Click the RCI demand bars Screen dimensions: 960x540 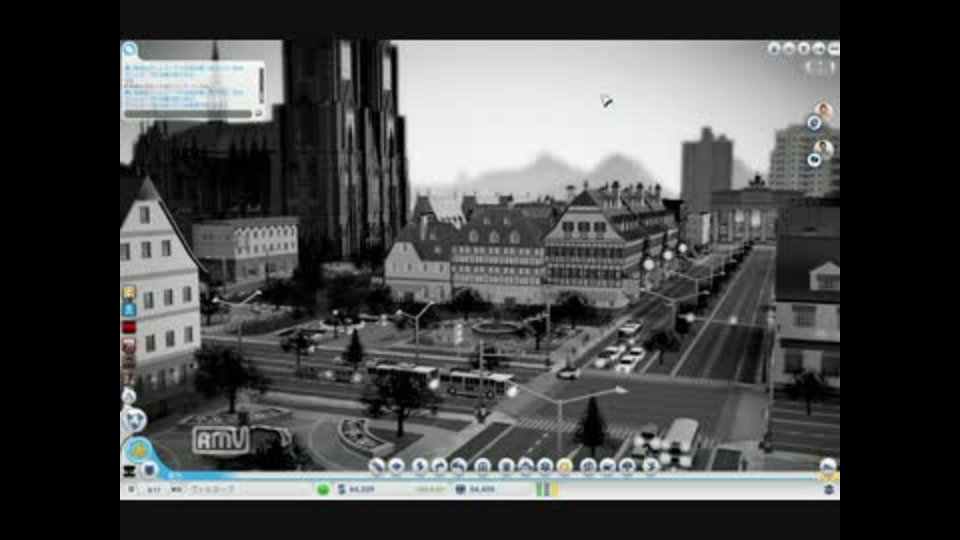click(x=547, y=489)
